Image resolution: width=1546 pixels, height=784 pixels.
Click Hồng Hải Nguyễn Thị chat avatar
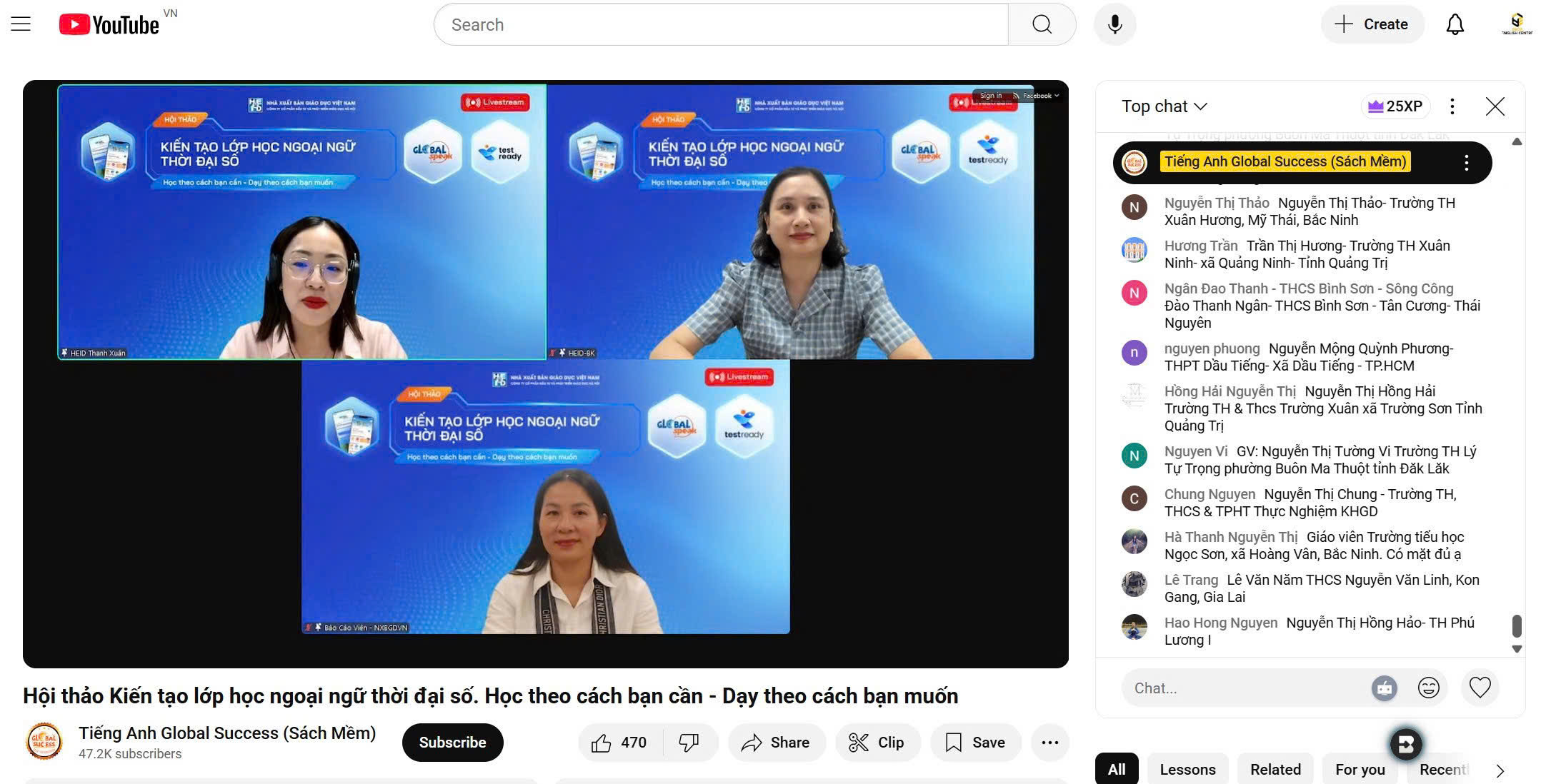pyautogui.click(x=1134, y=396)
